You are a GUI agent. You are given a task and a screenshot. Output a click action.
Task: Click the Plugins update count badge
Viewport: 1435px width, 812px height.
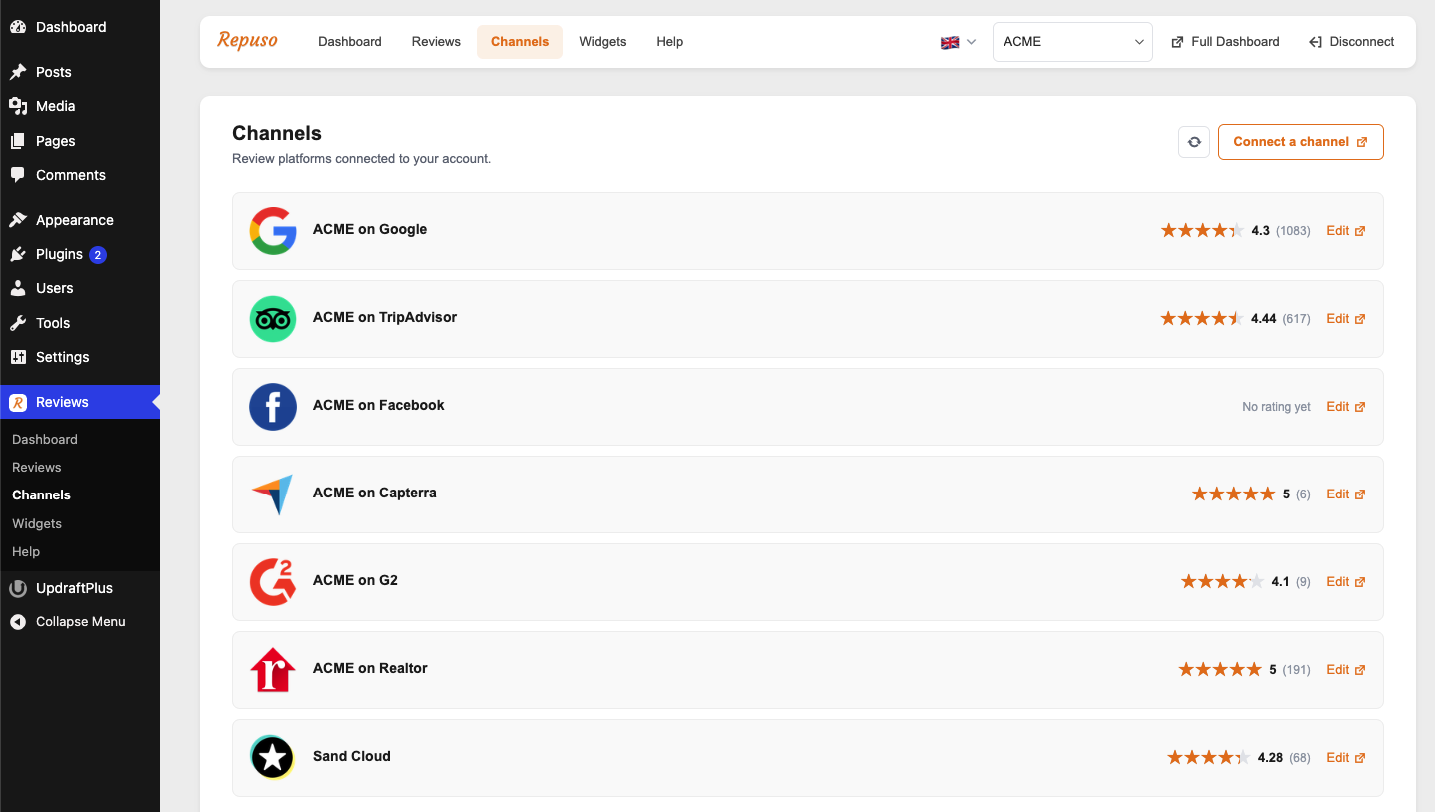click(98, 255)
